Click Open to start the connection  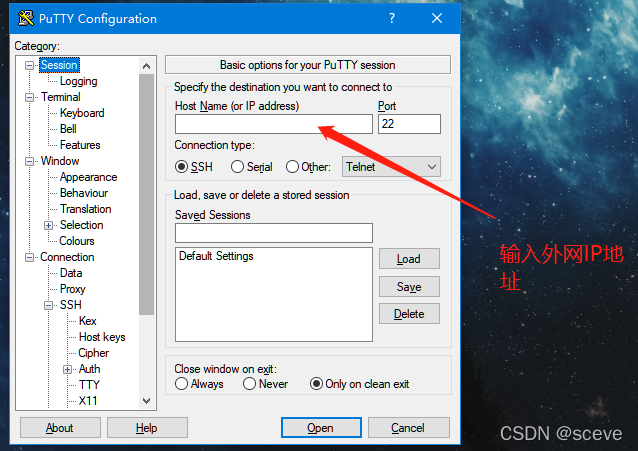pyautogui.click(x=321, y=428)
